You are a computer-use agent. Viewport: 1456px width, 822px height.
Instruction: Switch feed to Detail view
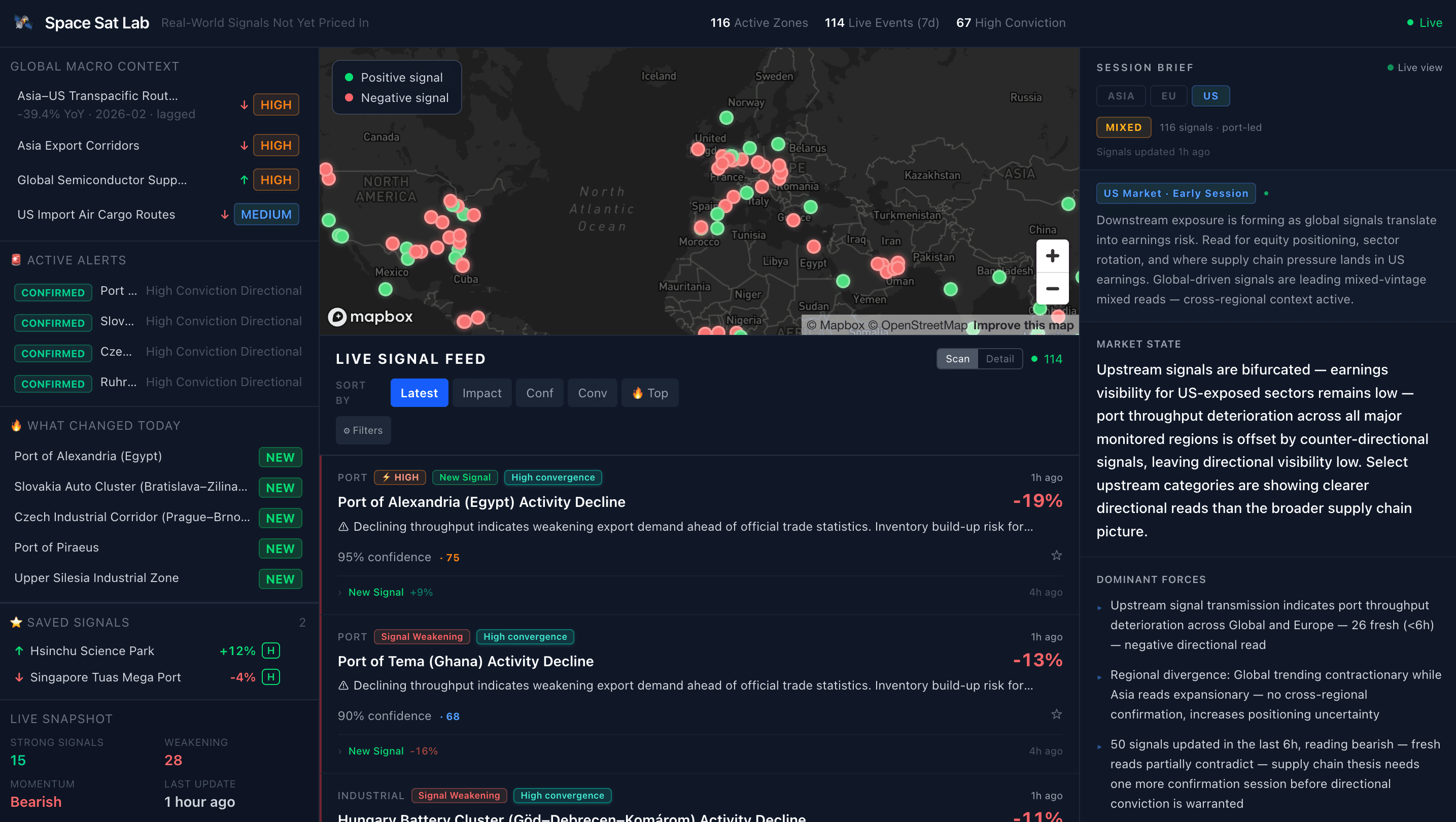[999, 359]
